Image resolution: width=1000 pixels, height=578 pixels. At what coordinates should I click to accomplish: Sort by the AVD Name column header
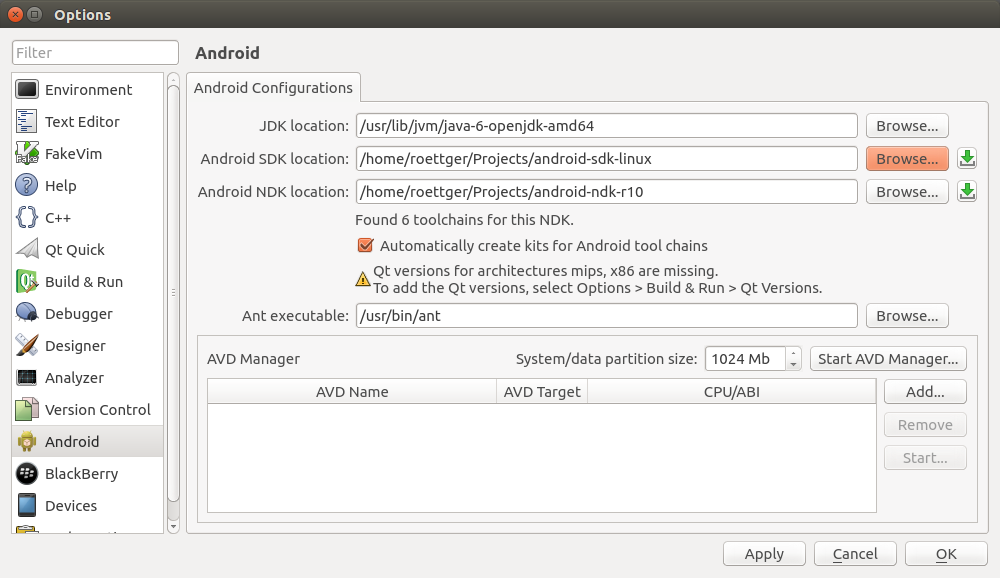coord(352,392)
